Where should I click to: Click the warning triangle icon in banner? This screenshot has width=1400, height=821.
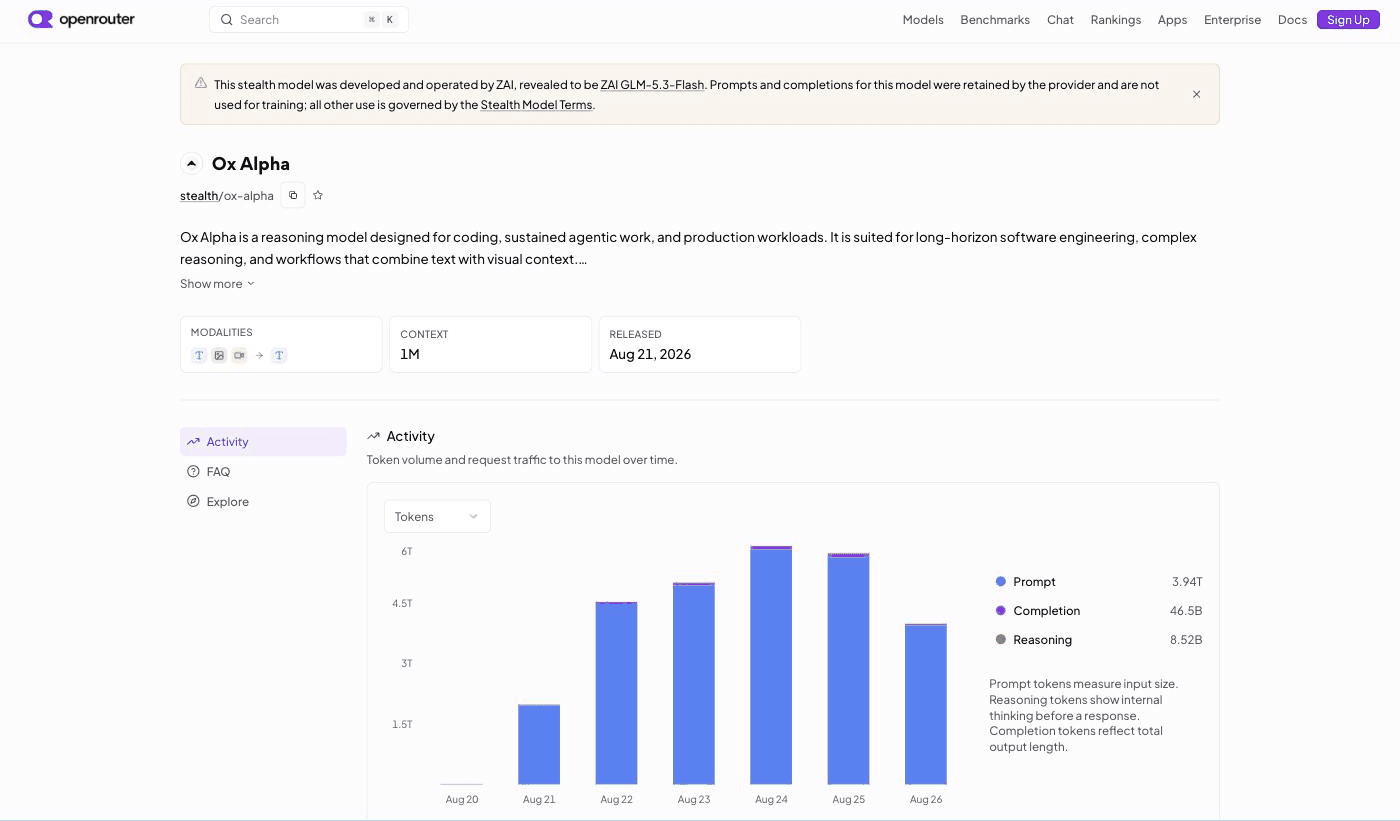coord(201,83)
